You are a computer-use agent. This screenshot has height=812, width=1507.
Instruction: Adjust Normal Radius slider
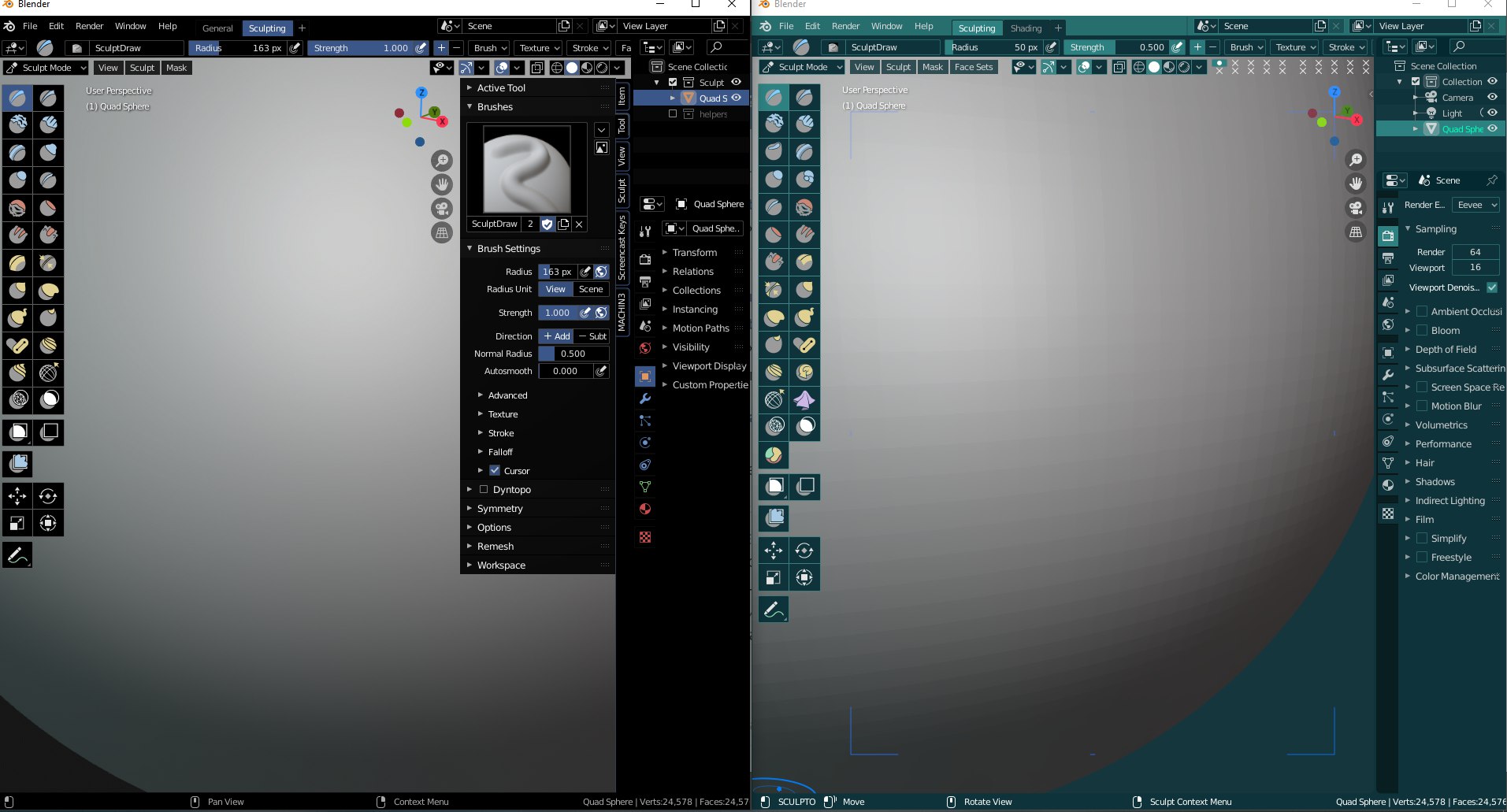point(573,354)
